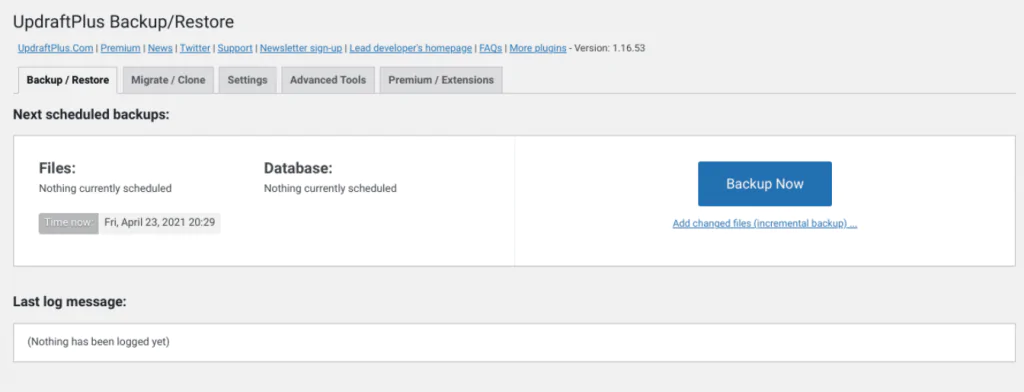Open the Premium link in header
Image resolution: width=1024 pixels, height=392 pixels.
pos(121,48)
